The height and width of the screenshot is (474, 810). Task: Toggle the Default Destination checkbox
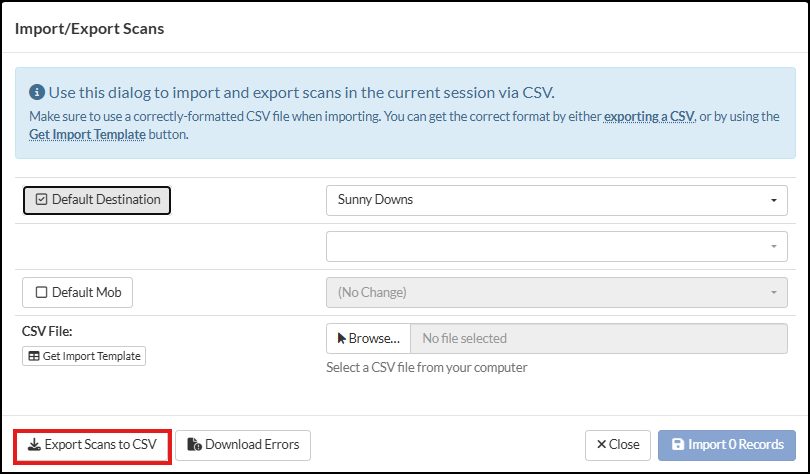41,200
